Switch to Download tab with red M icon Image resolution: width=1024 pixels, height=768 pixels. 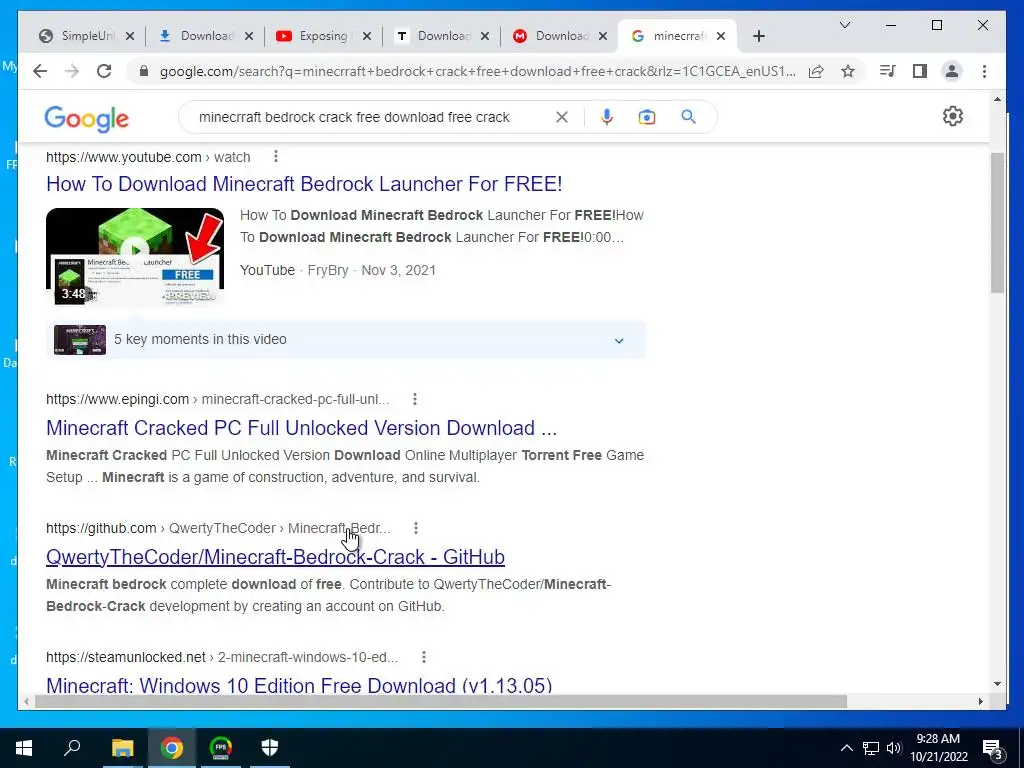coord(559,36)
